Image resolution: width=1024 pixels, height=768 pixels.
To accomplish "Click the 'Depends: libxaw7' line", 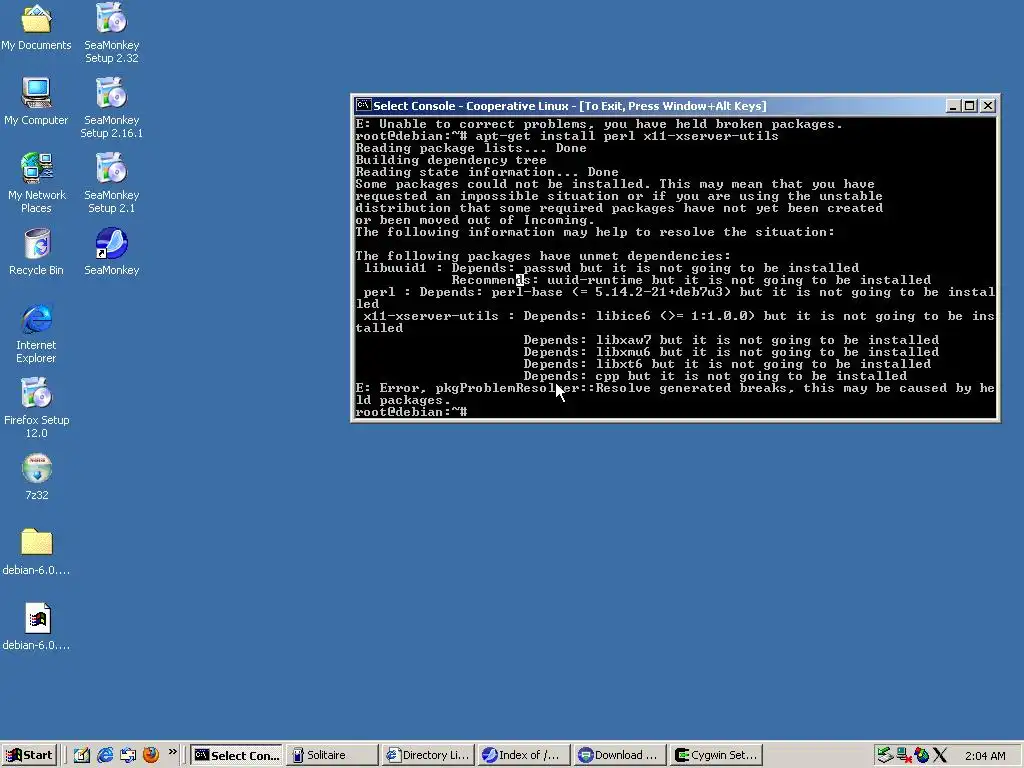I will (731, 340).
